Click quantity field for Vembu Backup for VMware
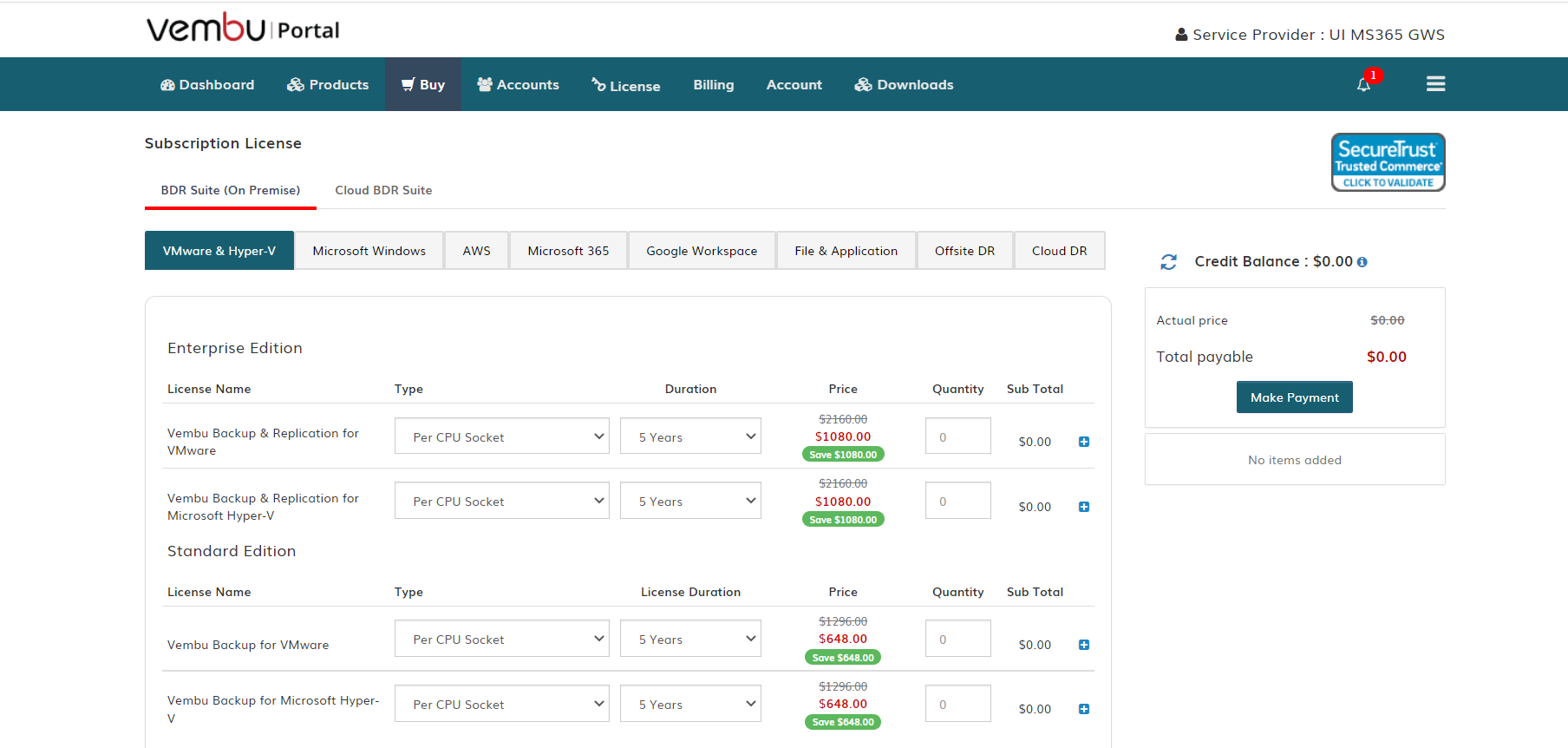Screen dimensions: 1568x748 (958, 639)
